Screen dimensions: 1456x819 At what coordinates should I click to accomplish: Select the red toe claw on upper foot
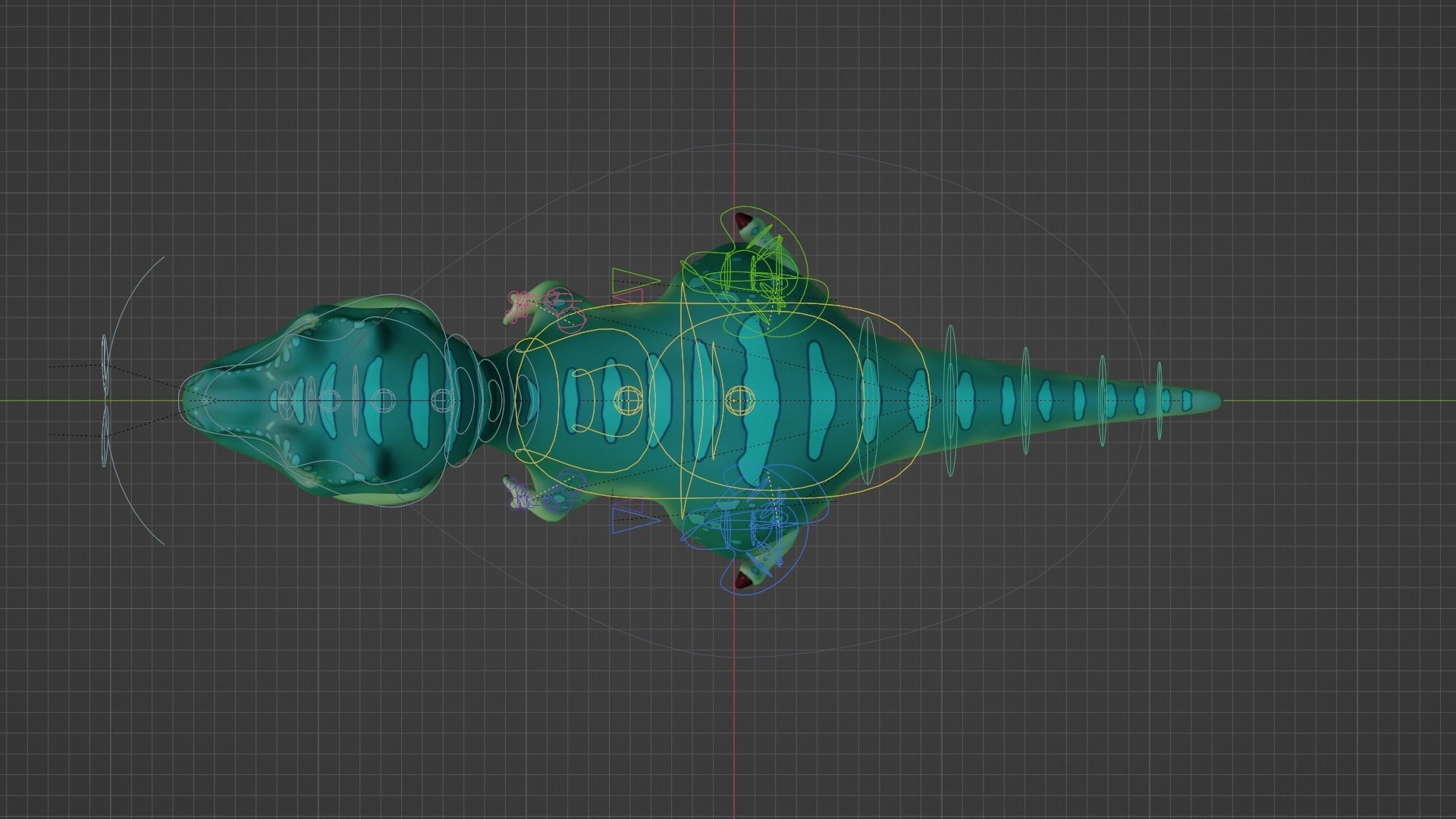click(743, 222)
